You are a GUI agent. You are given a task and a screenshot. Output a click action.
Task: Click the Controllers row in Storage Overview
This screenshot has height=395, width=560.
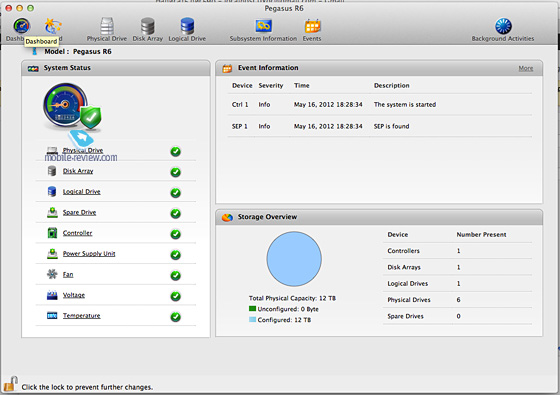(458, 251)
